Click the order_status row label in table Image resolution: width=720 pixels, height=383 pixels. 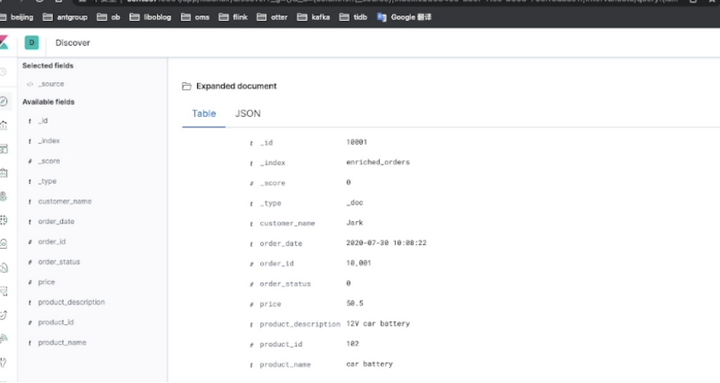pos(285,284)
